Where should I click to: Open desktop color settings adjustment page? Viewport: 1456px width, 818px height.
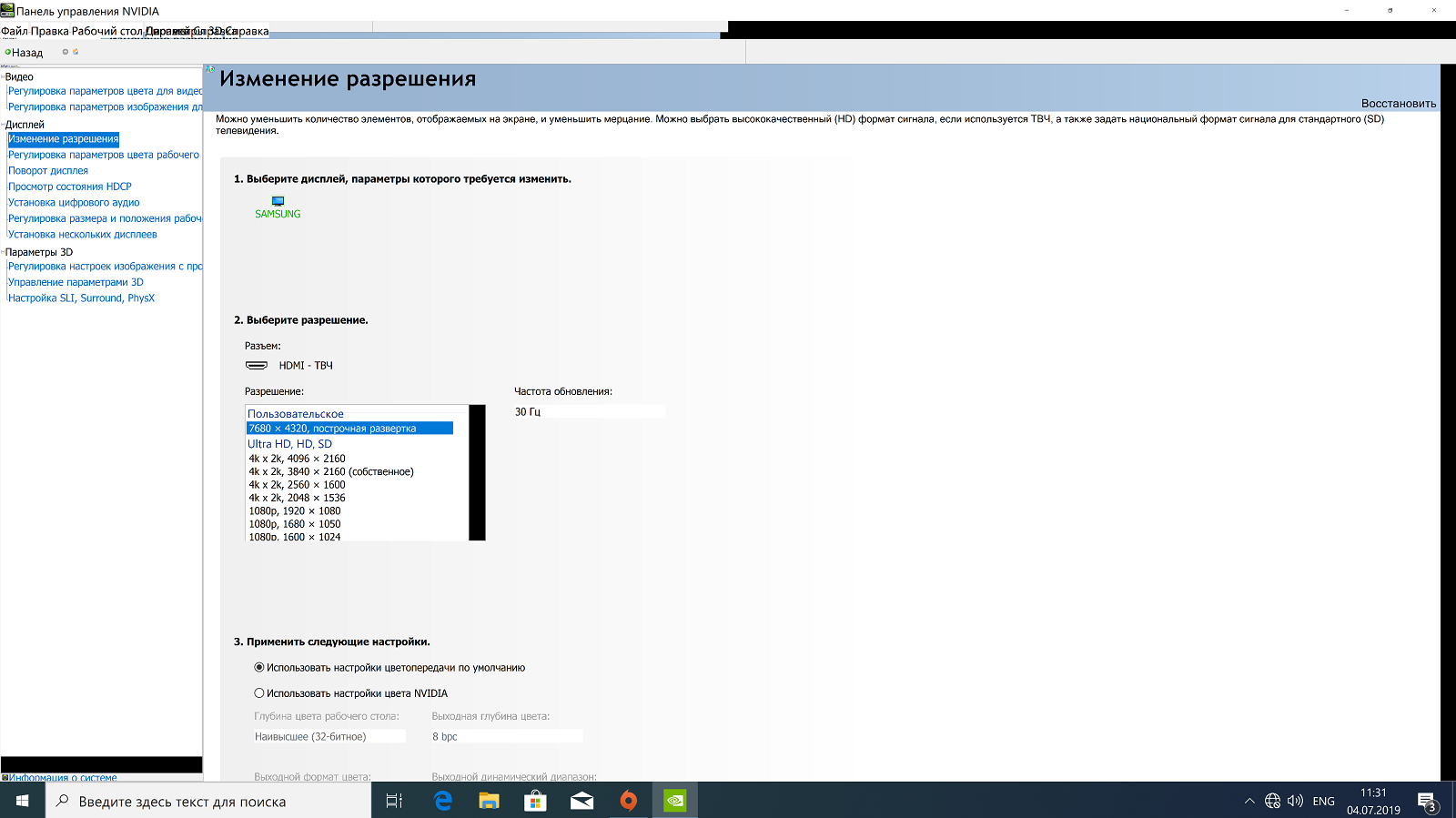coord(104,155)
